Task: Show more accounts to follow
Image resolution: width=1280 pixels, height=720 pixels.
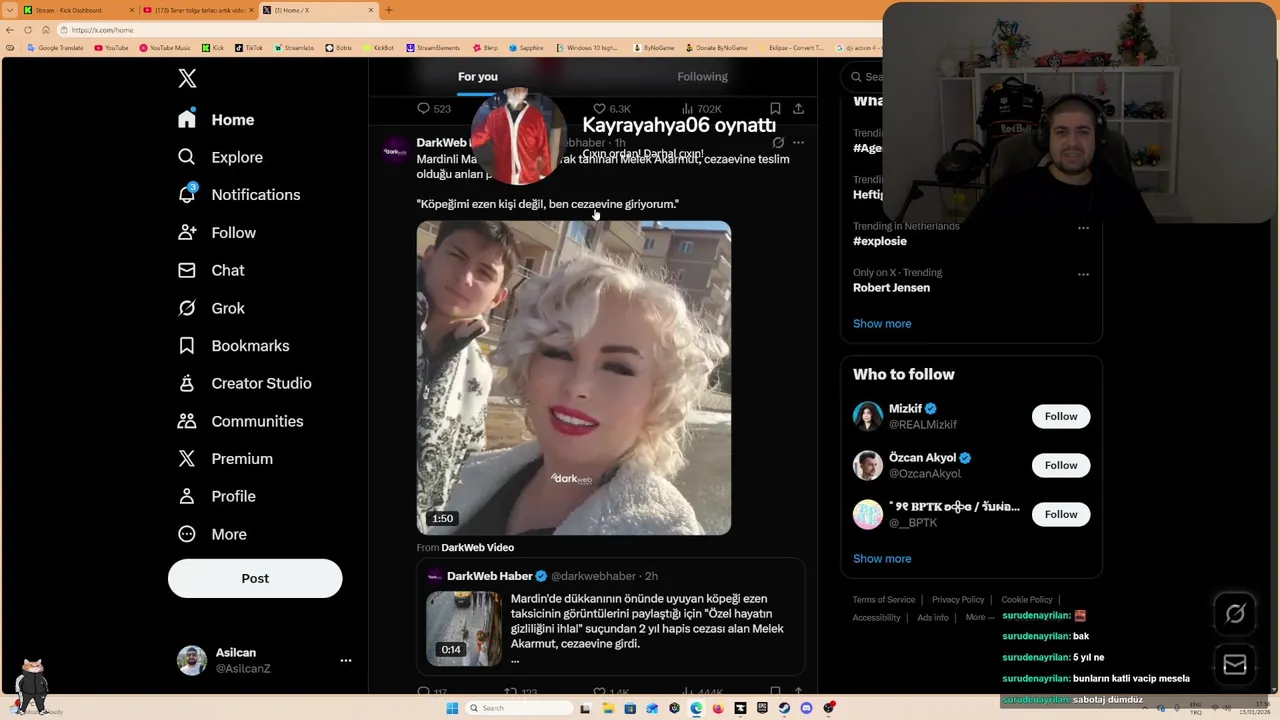Action: [x=882, y=559]
